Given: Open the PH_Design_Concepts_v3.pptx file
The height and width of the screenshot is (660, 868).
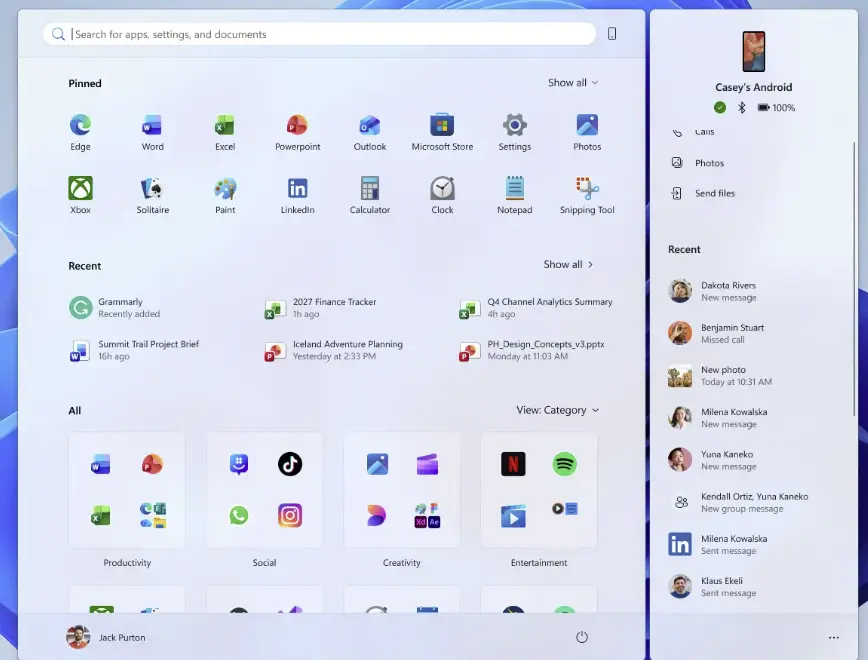Looking at the screenshot, I should click(x=532, y=350).
